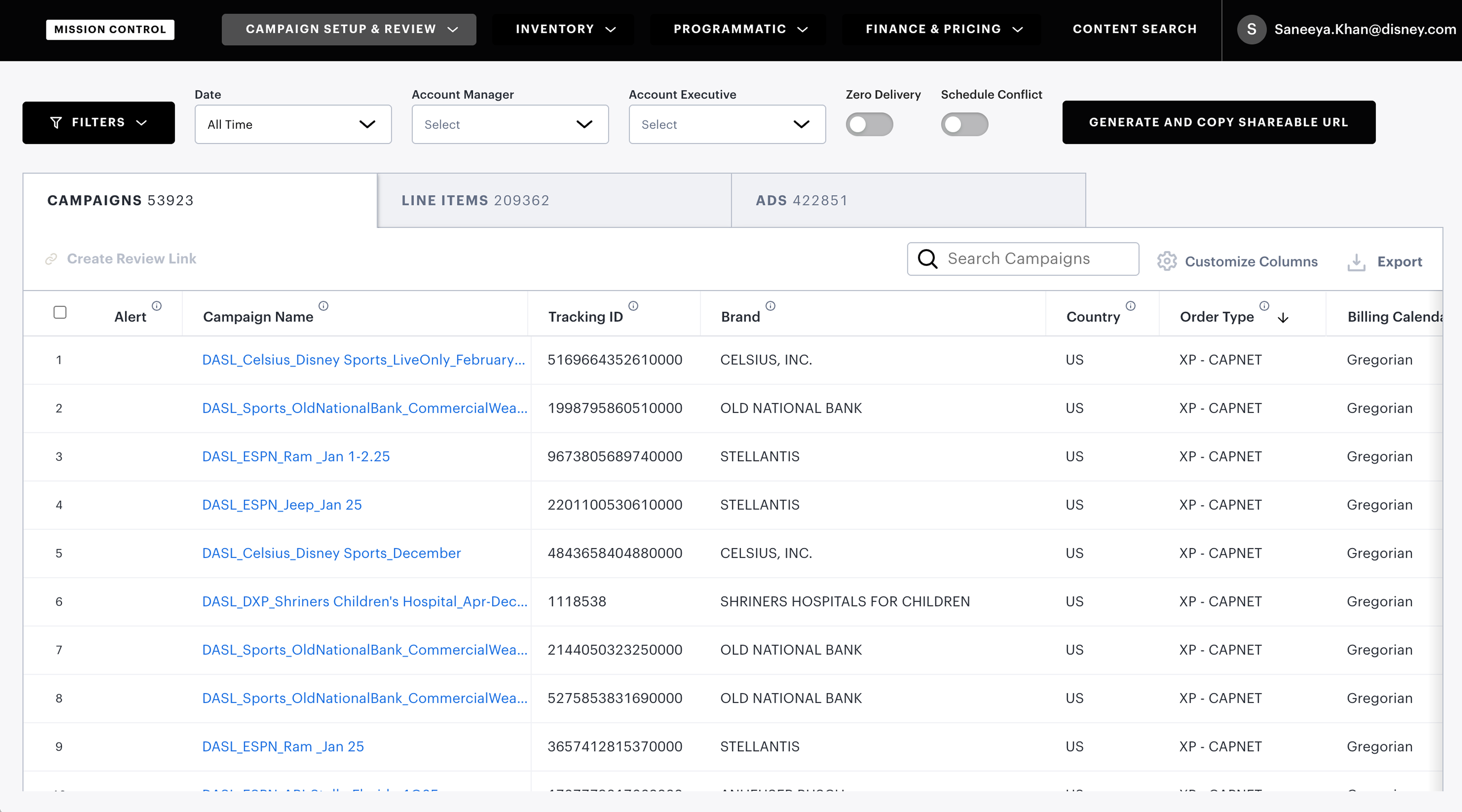Click the Customize Columns label

1251,262
